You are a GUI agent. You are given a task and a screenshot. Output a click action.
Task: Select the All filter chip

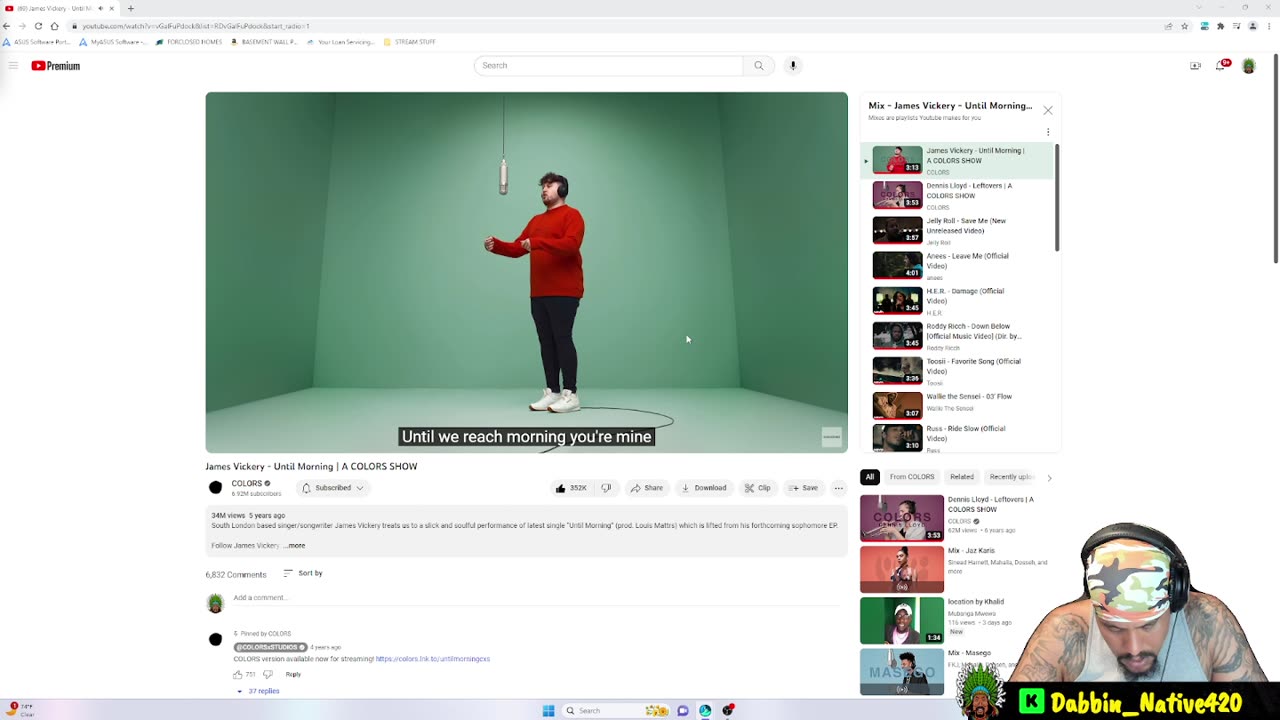[x=870, y=477]
